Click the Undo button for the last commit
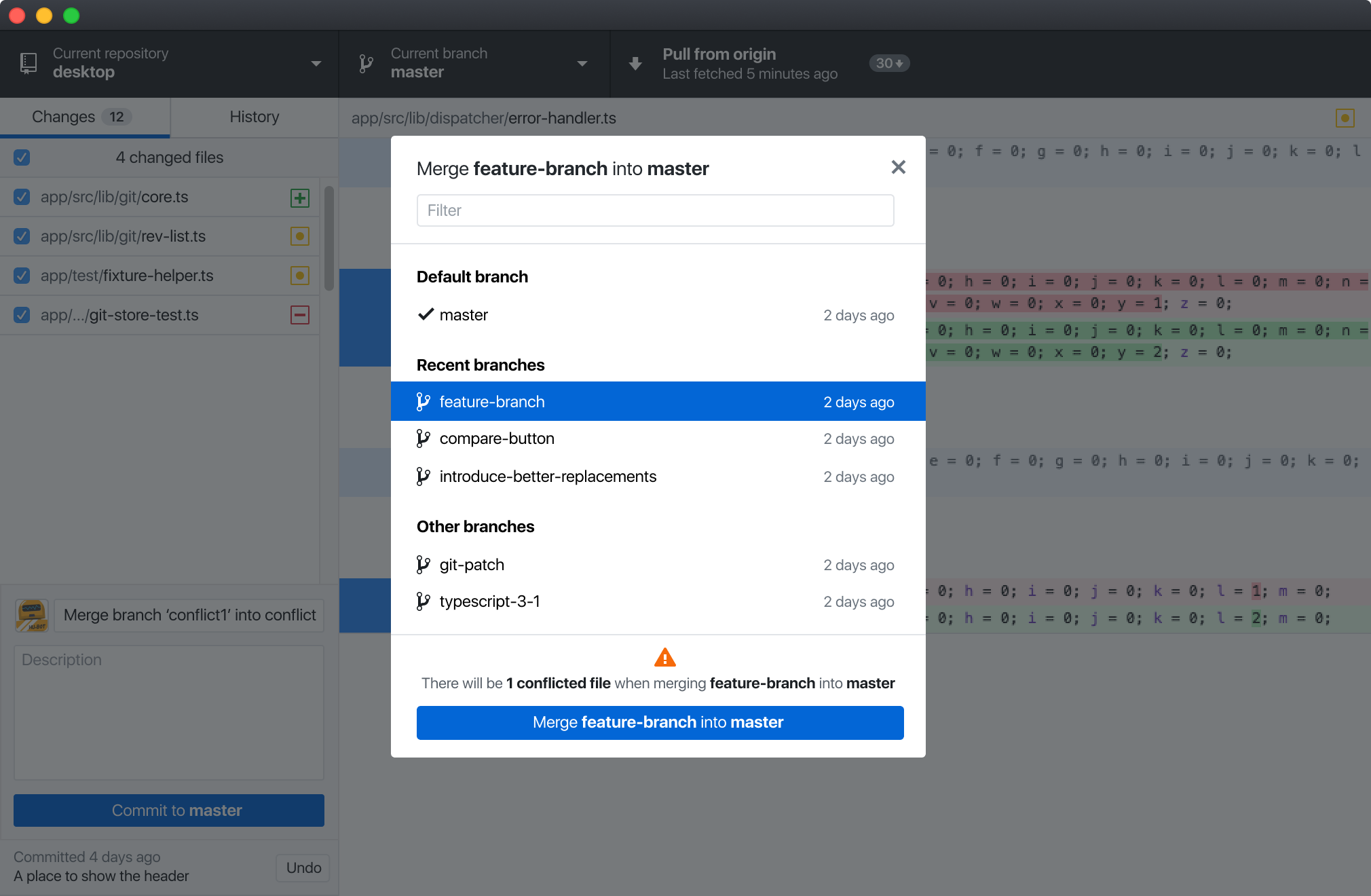 [x=303, y=867]
